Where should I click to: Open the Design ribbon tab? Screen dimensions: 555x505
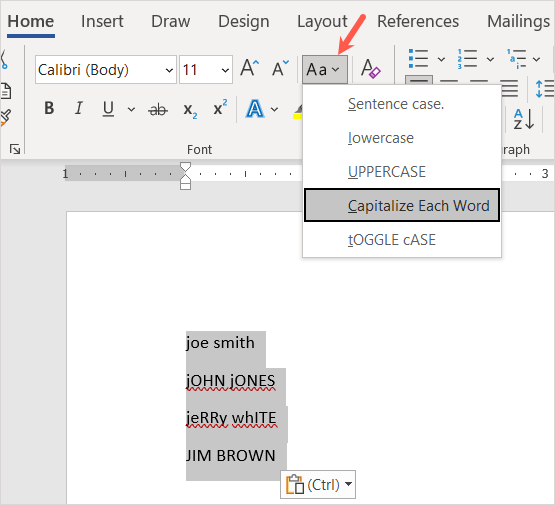pyautogui.click(x=244, y=22)
